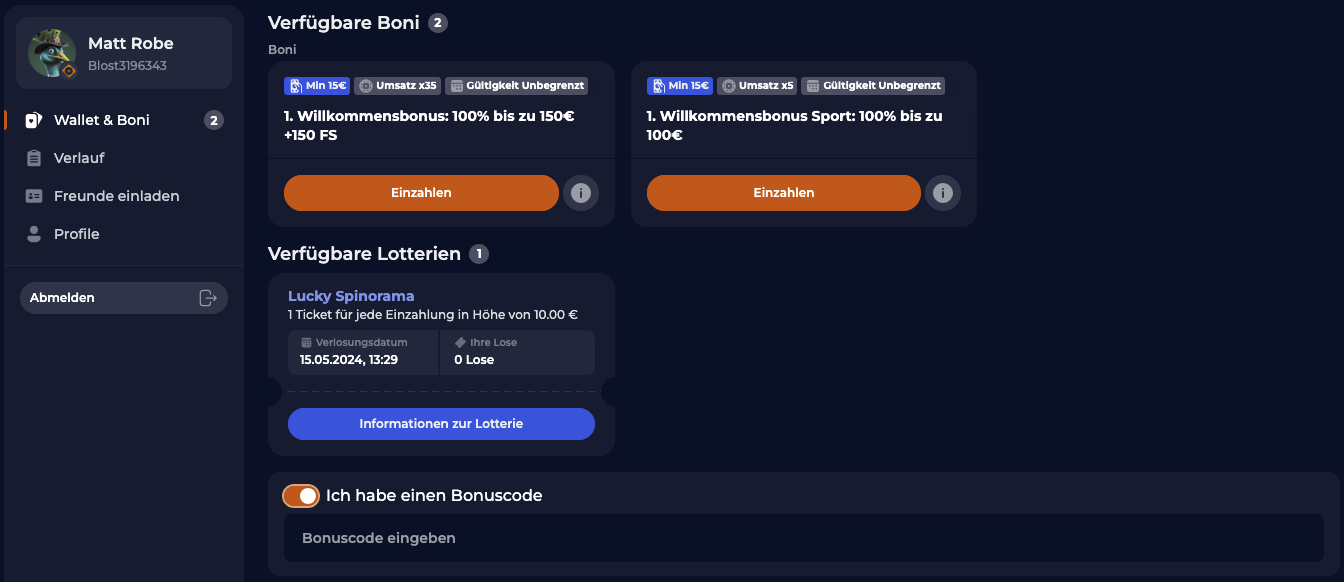Click the logout icon on the Abmelden button
The image size is (1344, 582).
(208, 297)
